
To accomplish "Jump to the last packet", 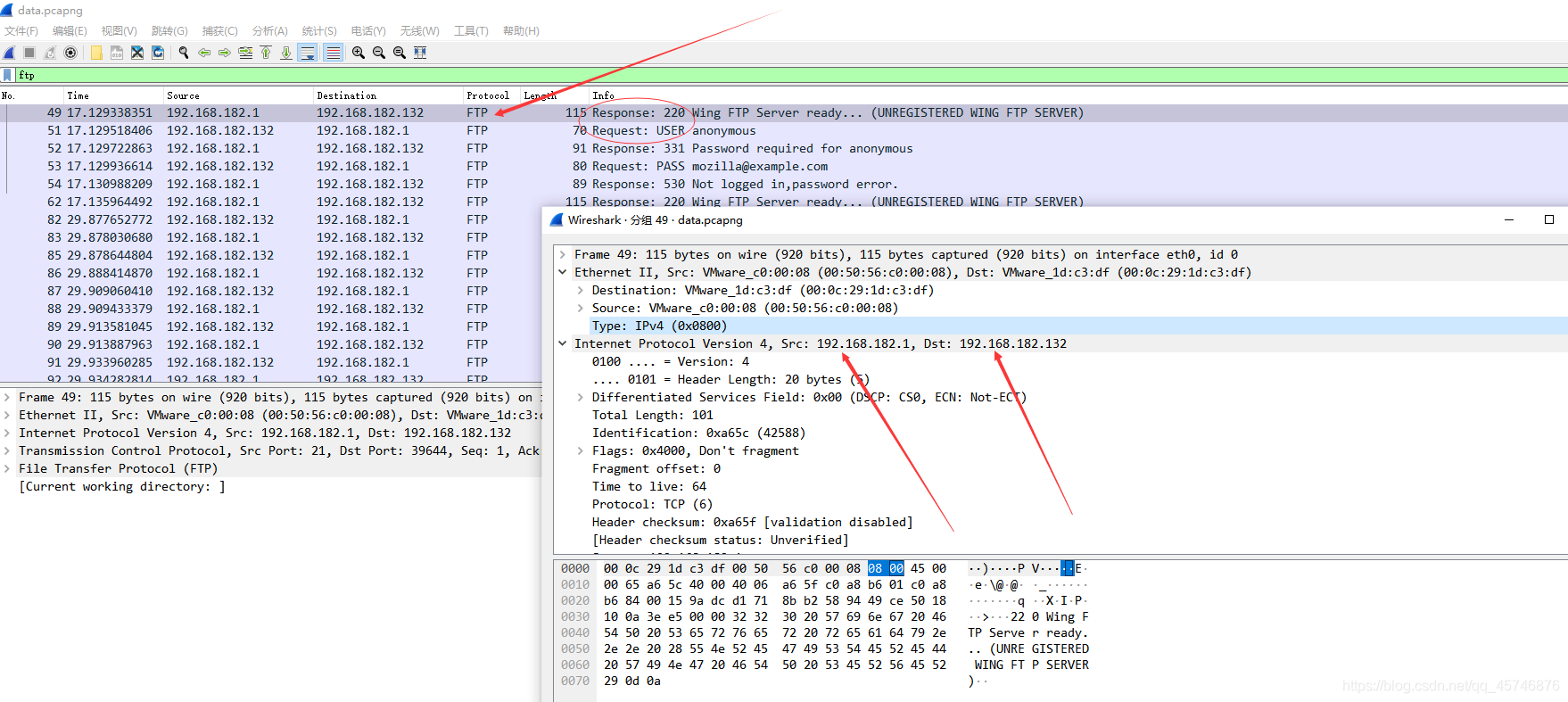I will click(286, 53).
